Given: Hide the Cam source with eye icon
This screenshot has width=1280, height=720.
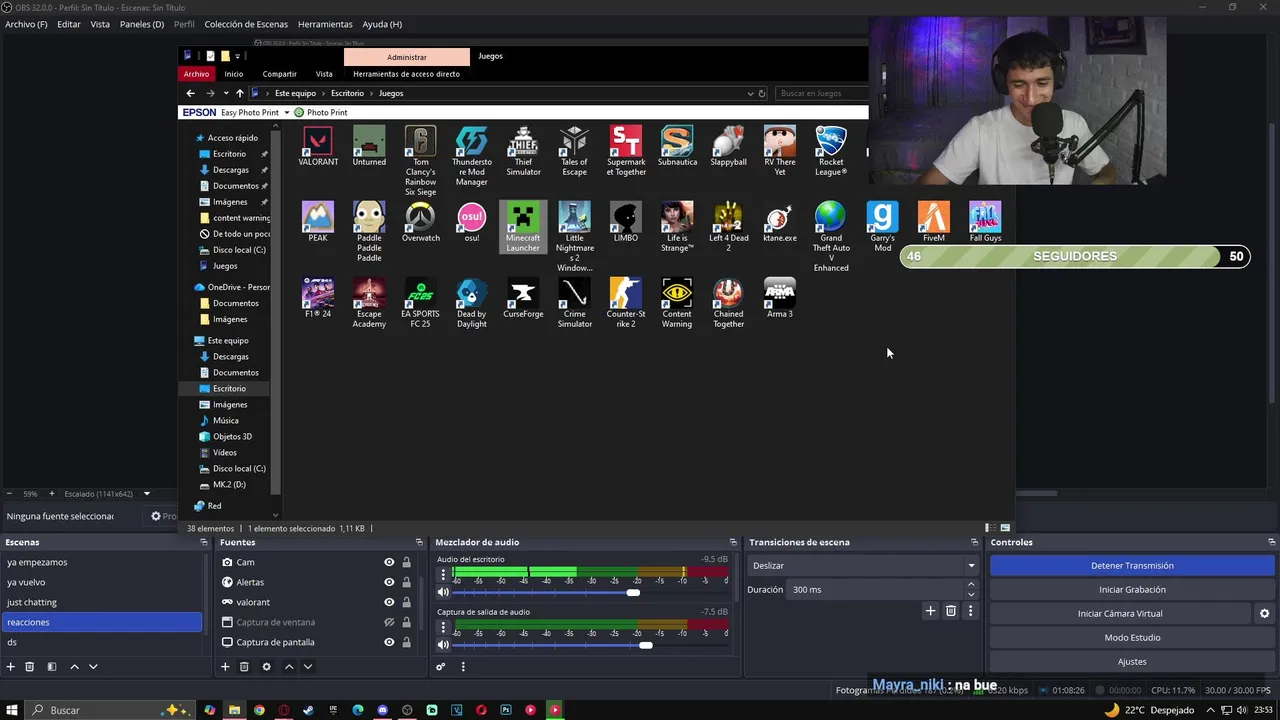Looking at the screenshot, I should click(389, 562).
